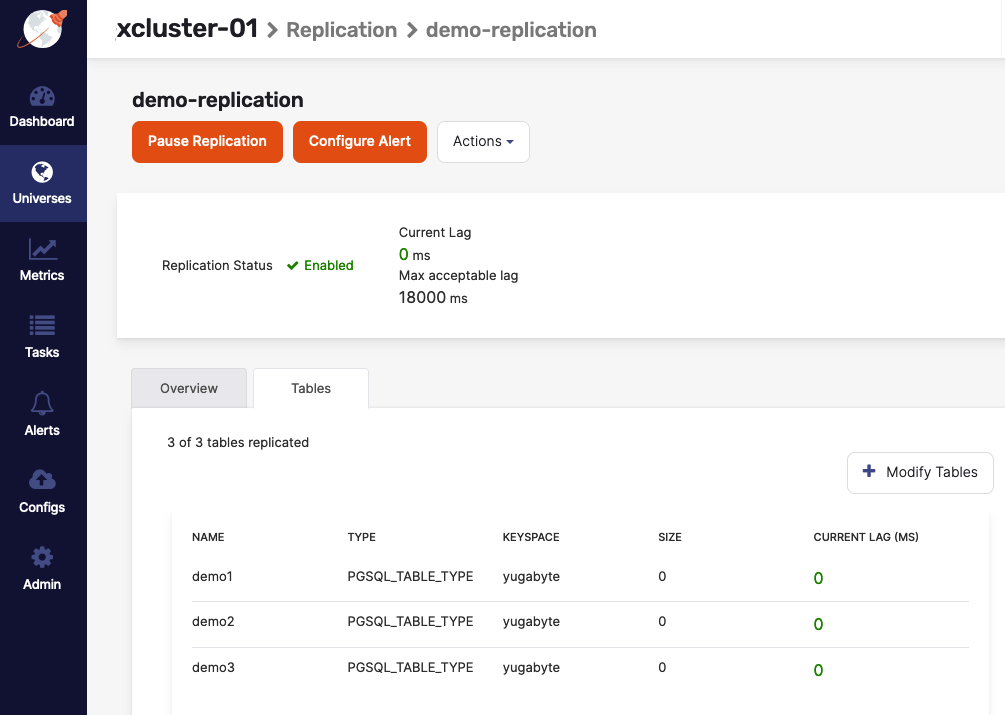Expand the Actions dropdown
The image size is (1005, 715).
(x=483, y=142)
